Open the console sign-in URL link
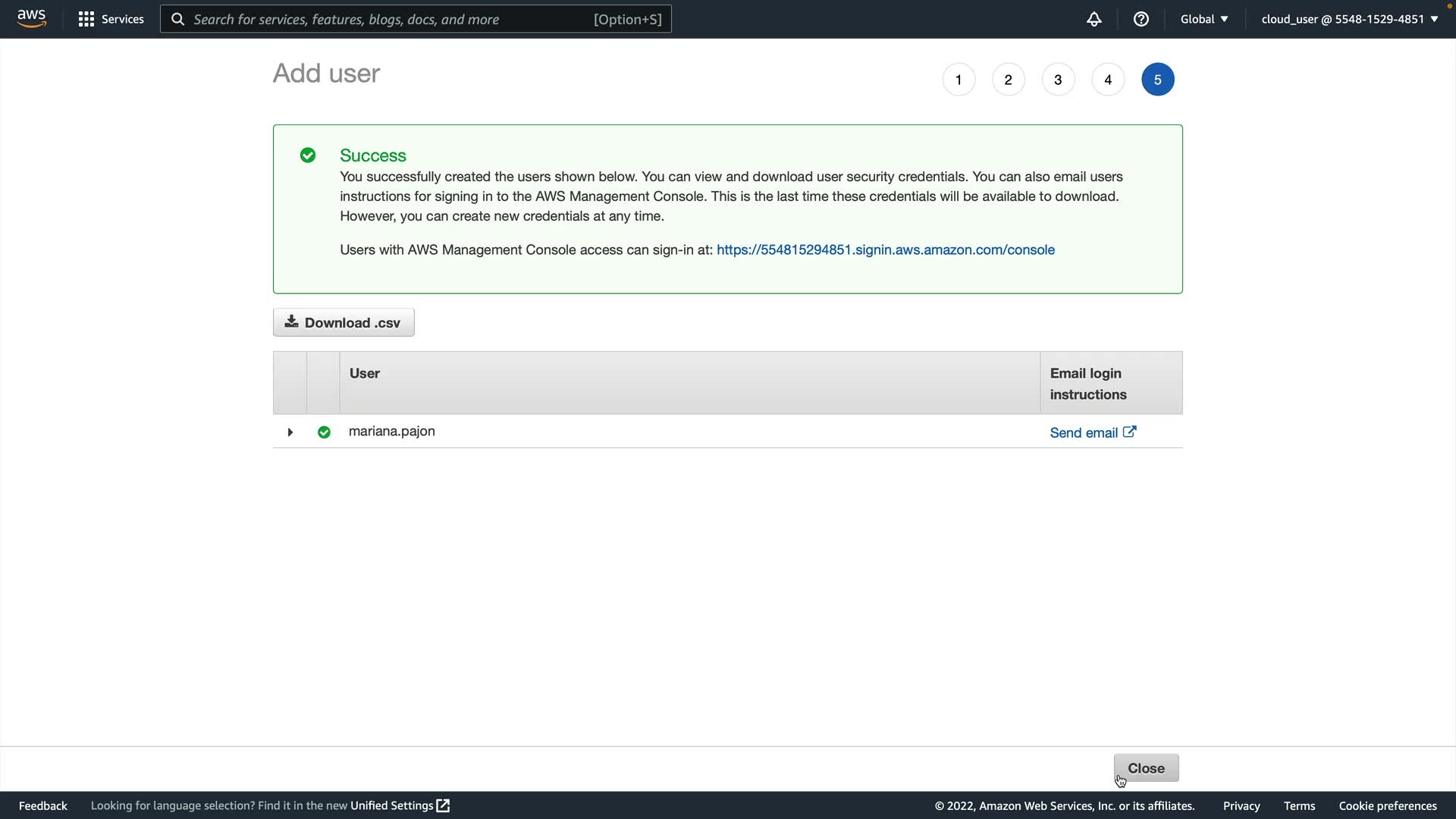Image resolution: width=1456 pixels, height=819 pixels. click(x=885, y=249)
